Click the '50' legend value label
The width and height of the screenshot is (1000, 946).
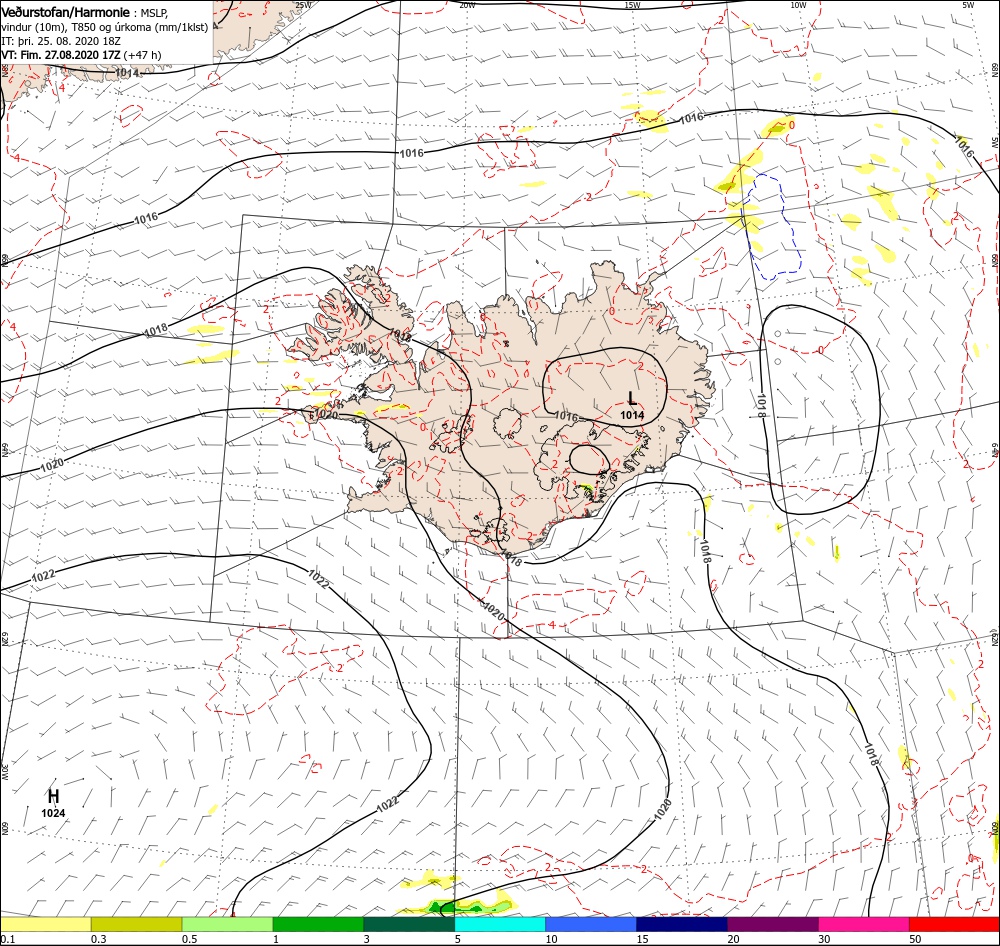coord(915,939)
